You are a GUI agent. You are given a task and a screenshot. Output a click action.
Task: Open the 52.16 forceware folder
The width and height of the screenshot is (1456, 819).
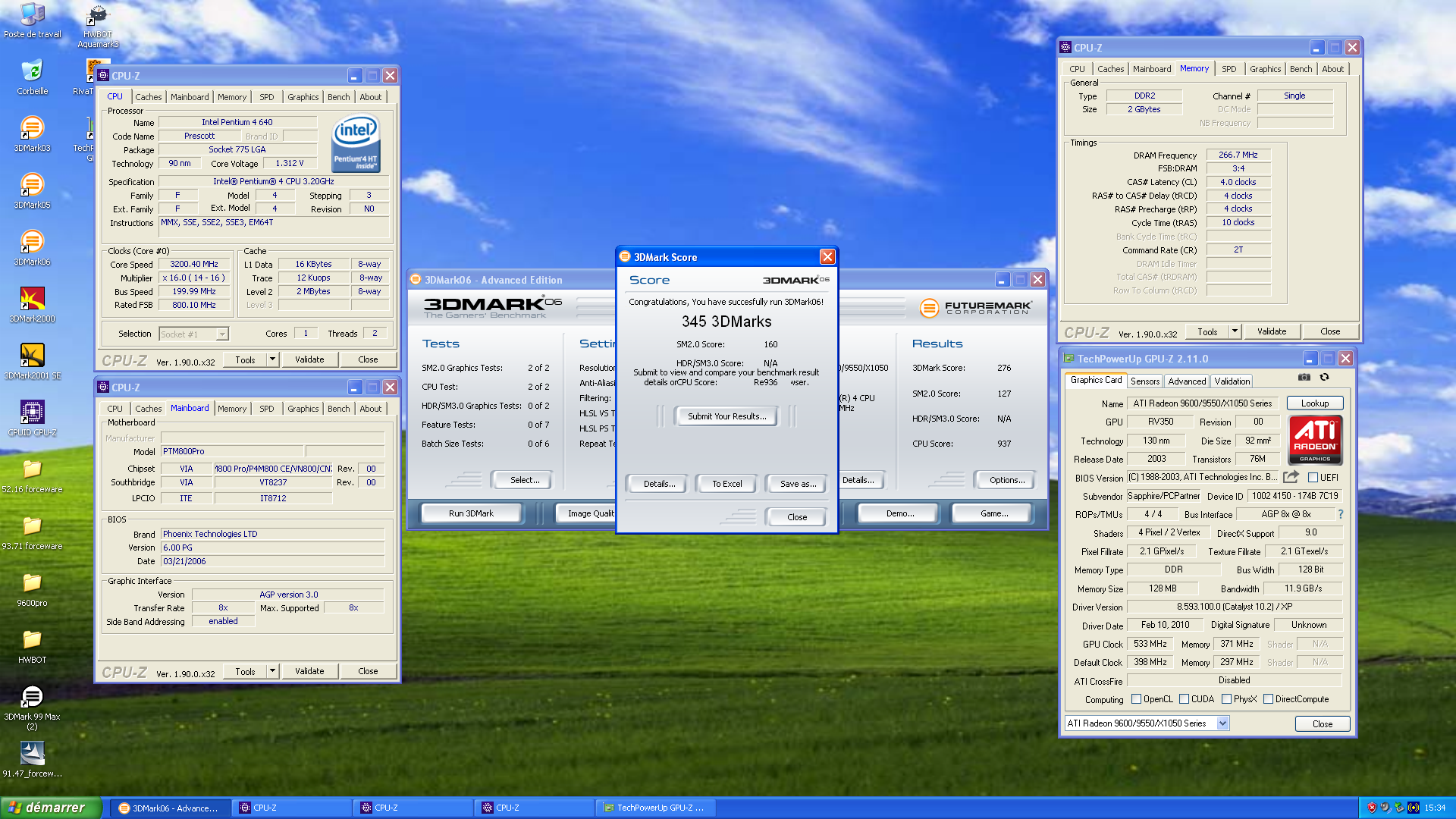[32, 475]
